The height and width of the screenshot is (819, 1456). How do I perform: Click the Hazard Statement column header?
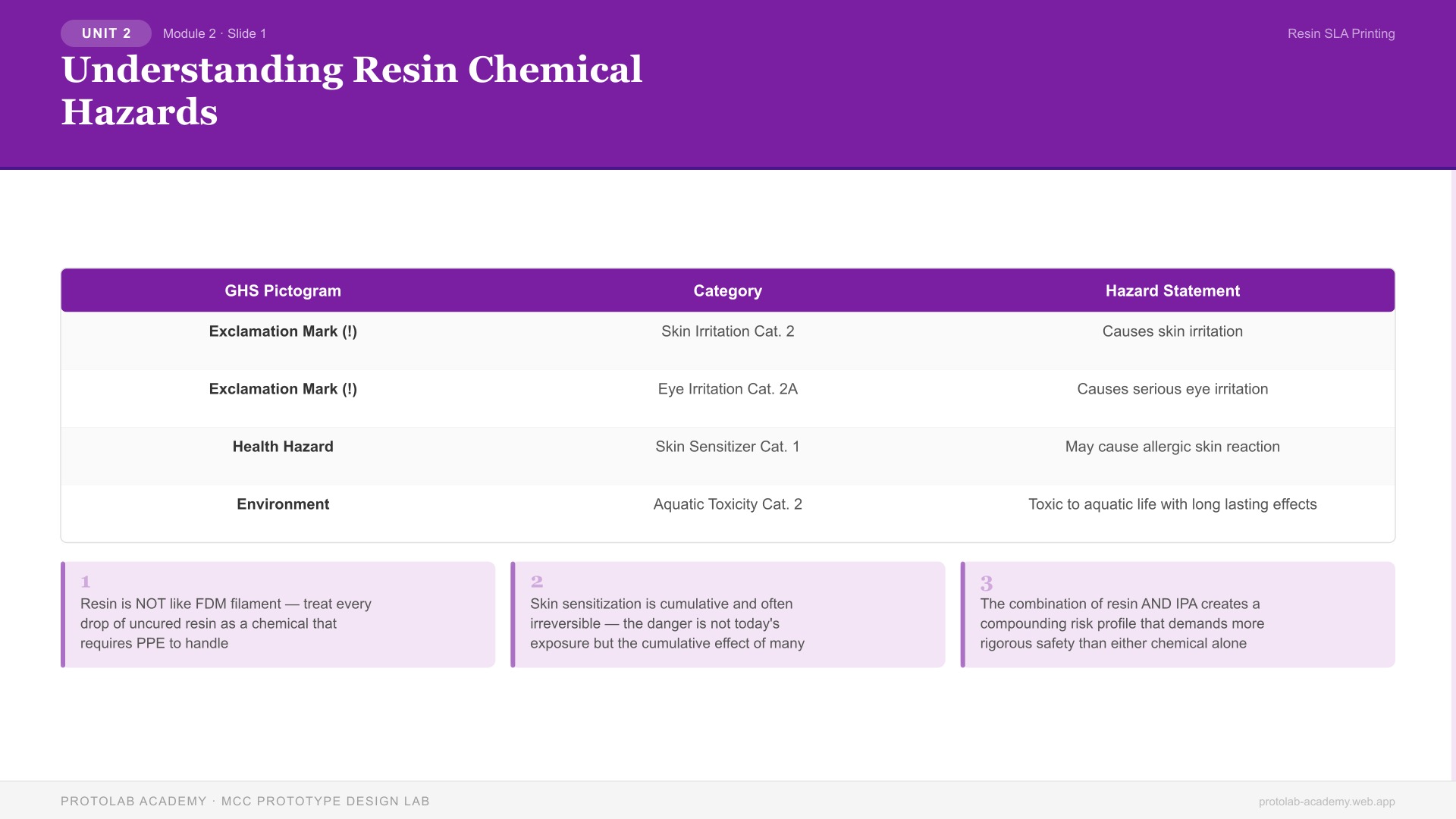coord(1172,290)
